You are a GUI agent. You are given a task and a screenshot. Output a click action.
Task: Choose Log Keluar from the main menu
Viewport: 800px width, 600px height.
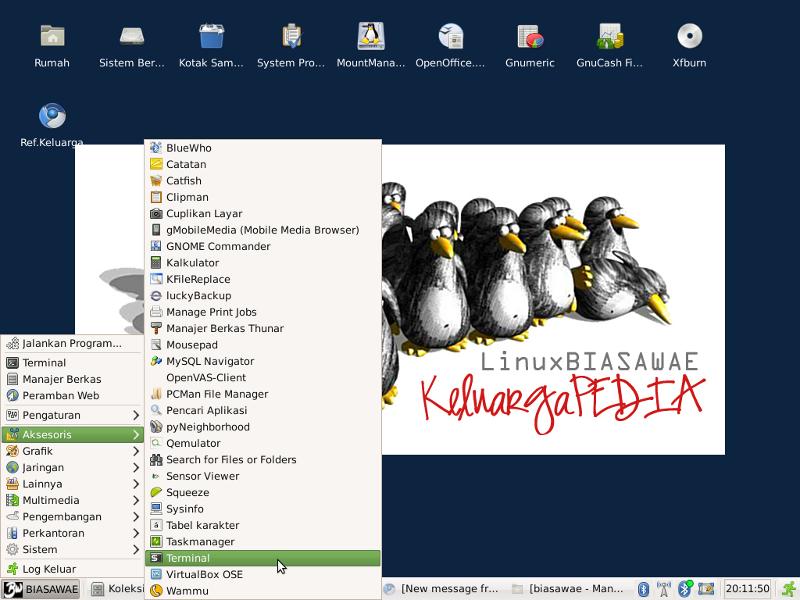pos(48,569)
